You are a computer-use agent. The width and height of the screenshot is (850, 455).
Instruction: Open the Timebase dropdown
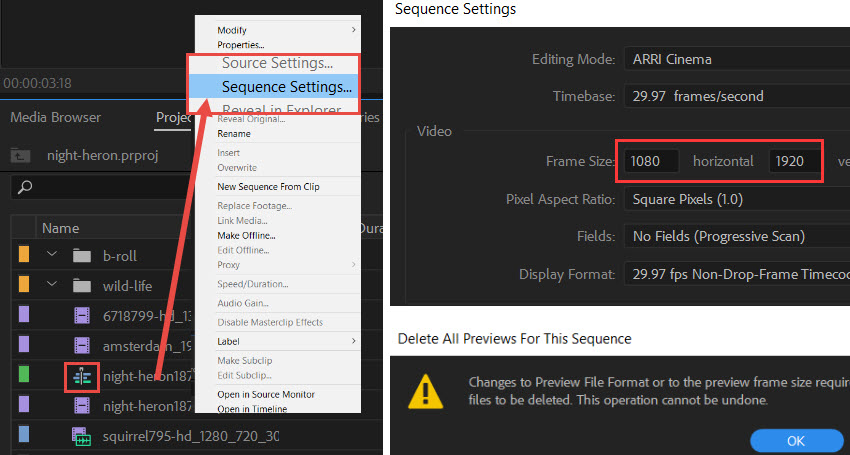point(737,97)
